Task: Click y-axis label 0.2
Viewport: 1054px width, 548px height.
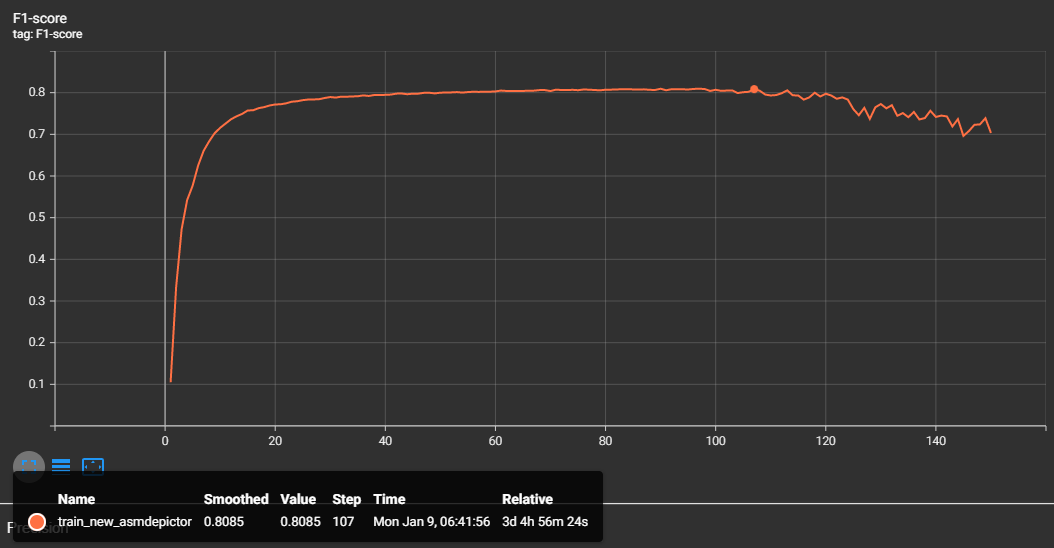Action: pos(37,342)
